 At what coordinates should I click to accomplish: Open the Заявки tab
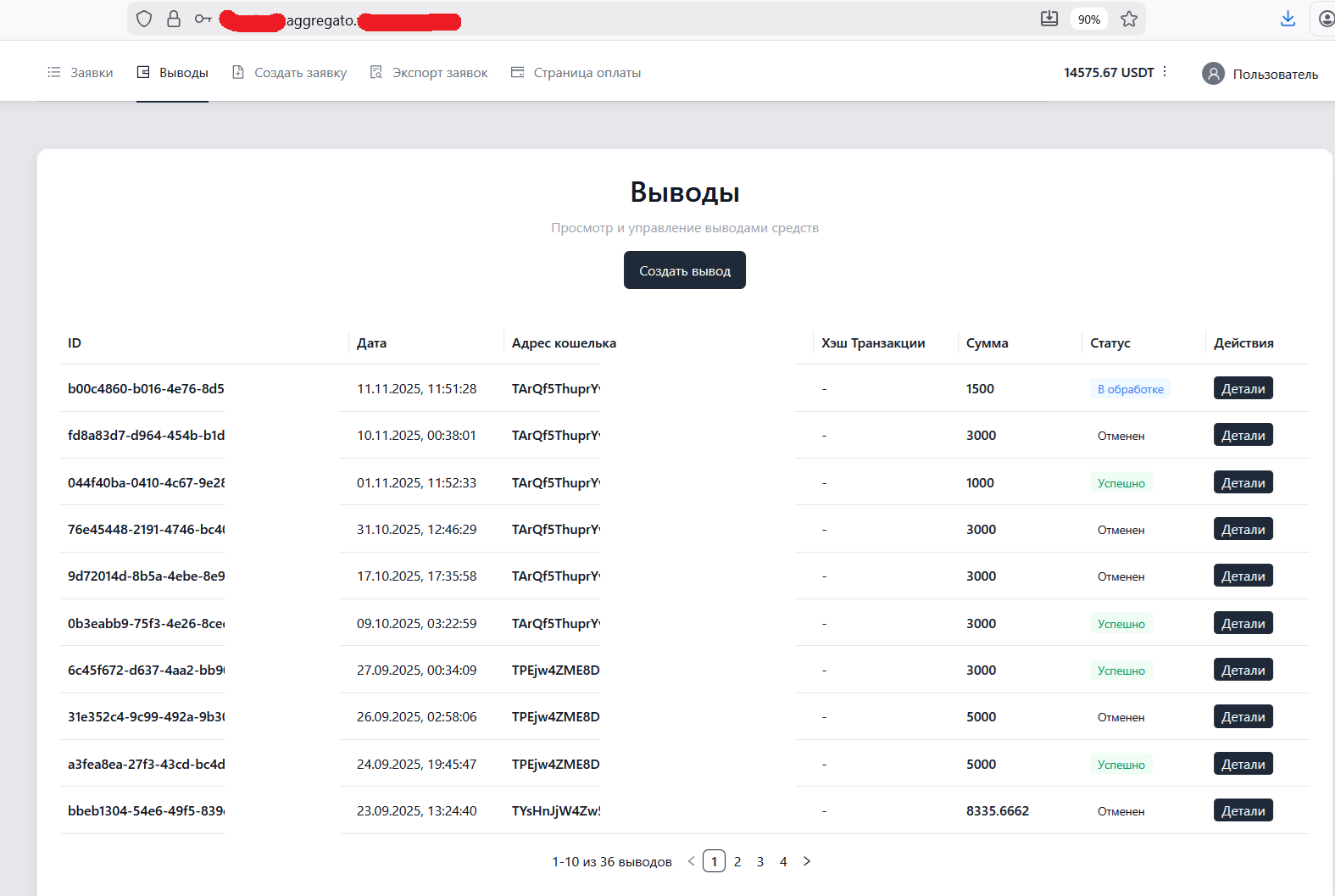coord(81,73)
